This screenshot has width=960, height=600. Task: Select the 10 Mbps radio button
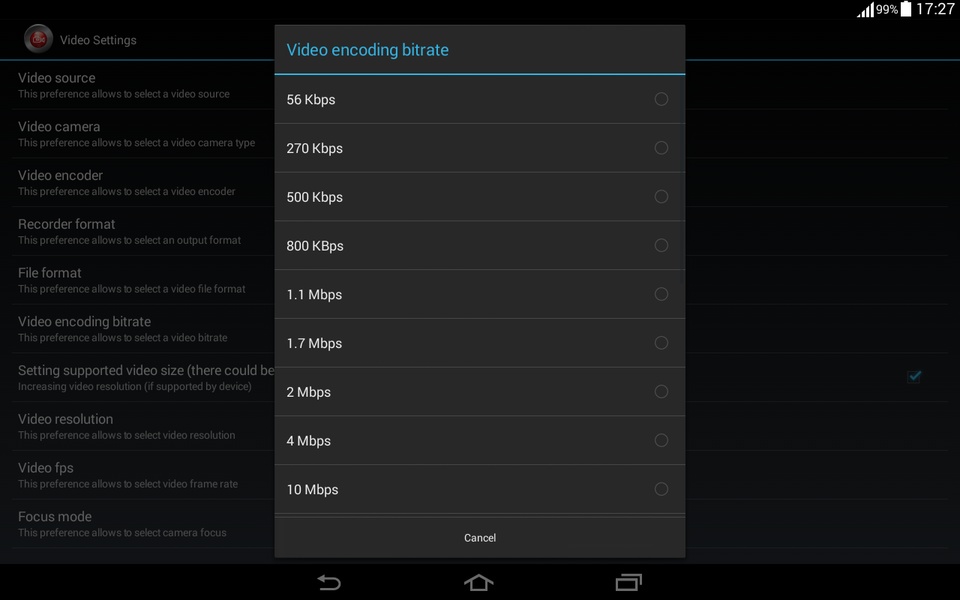[x=661, y=489]
